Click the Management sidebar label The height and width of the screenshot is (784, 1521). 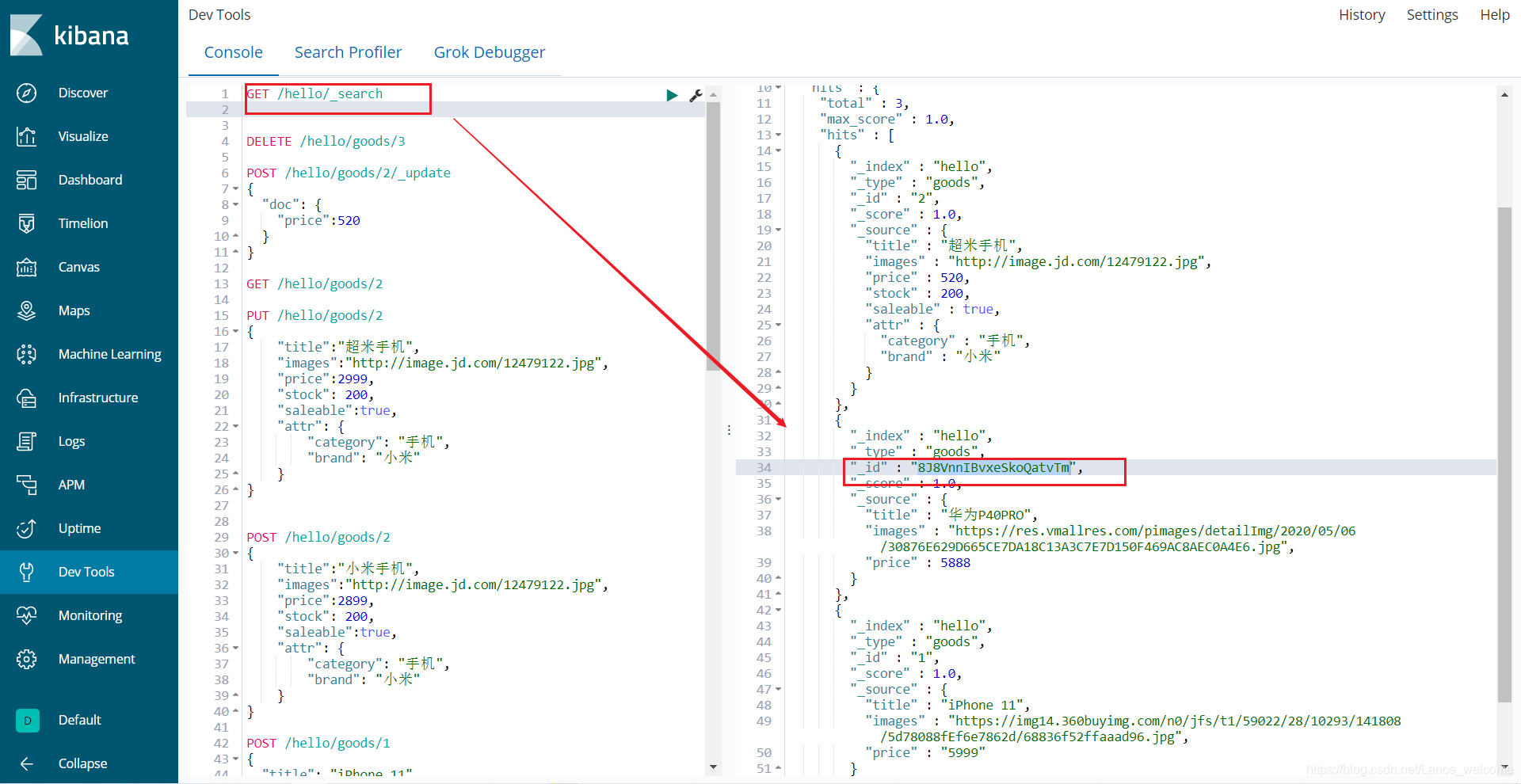pyautogui.click(x=97, y=659)
